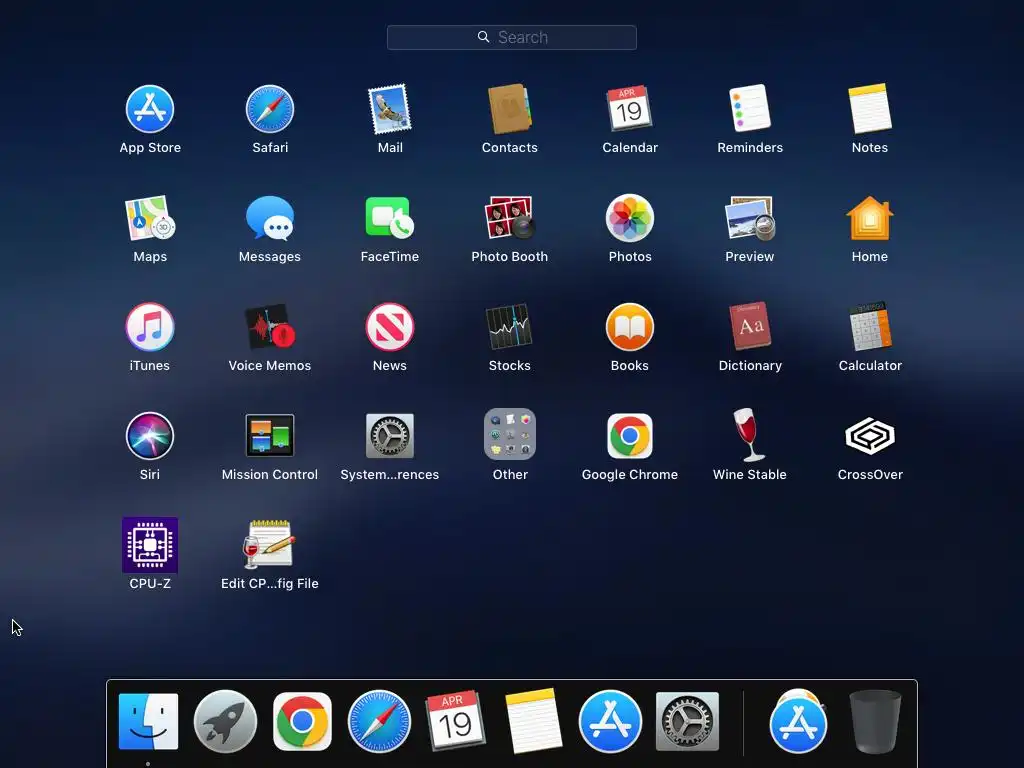
Task: Launch Safari from the Launchpad grid
Action: click(x=270, y=109)
